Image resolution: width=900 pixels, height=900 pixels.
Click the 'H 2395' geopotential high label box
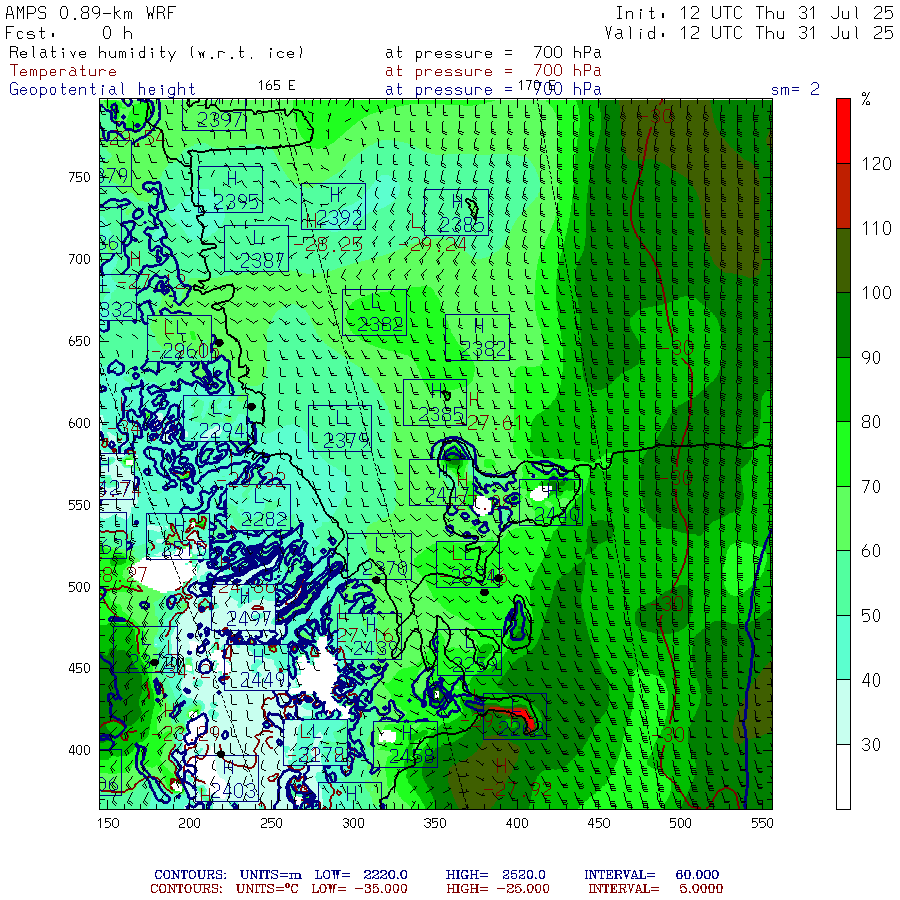point(230,189)
